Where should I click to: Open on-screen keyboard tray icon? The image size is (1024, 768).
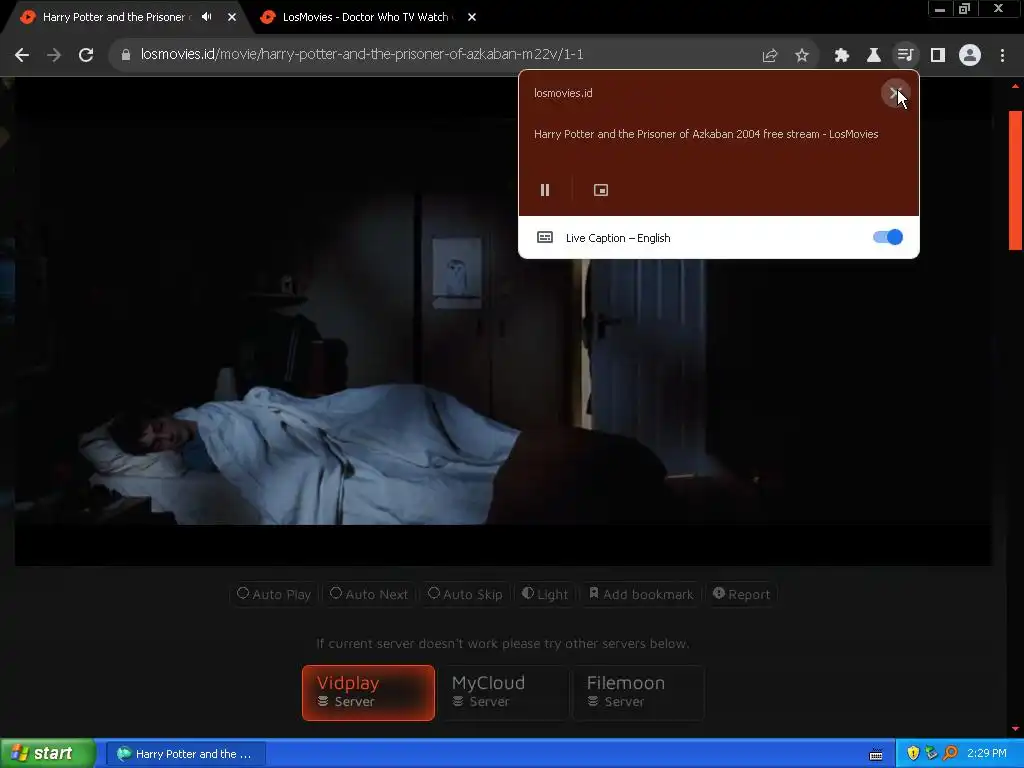(x=876, y=754)
